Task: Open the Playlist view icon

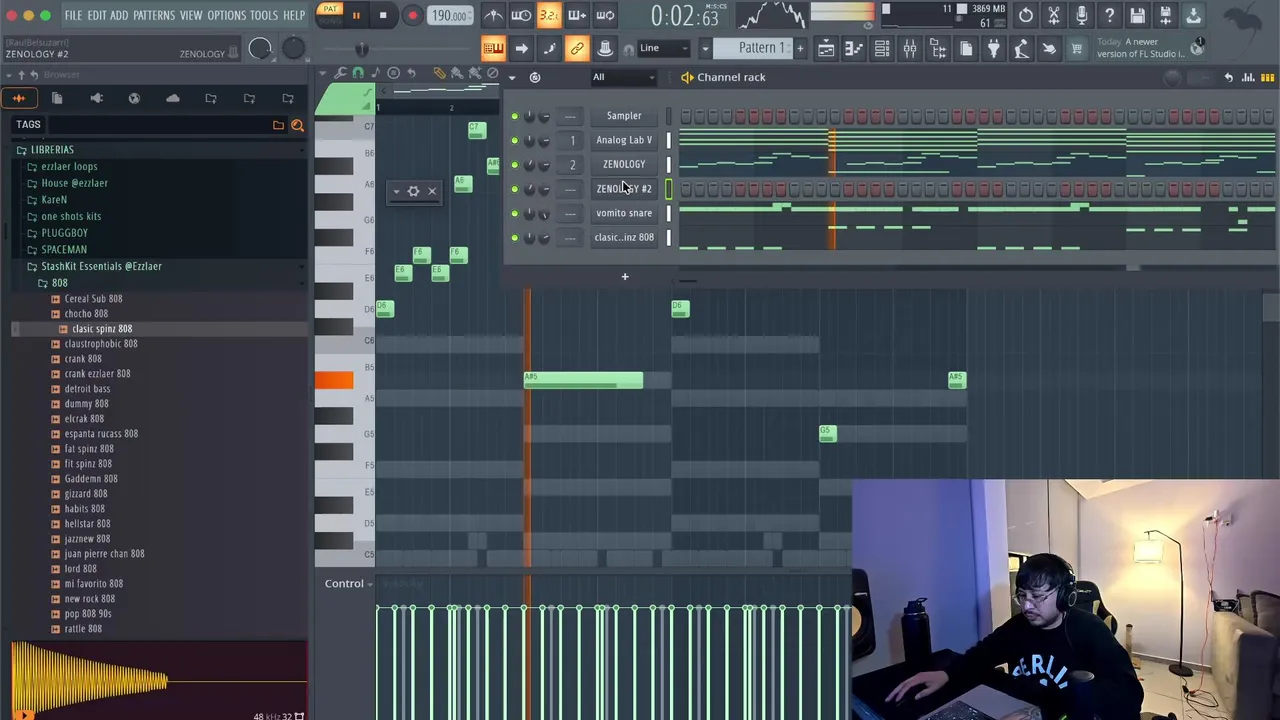Action: (x=826, y=48)
